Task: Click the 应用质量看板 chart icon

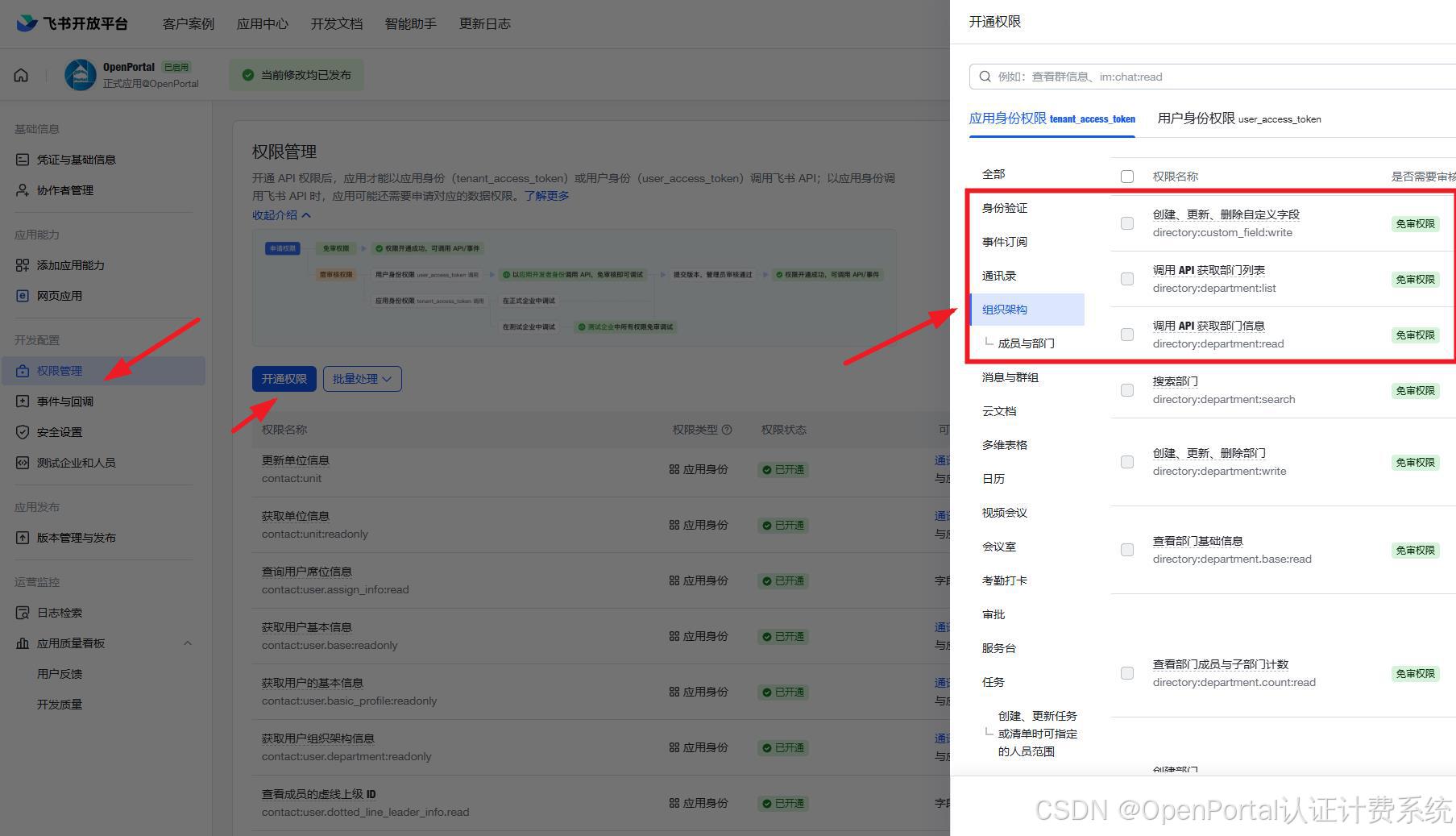Action: (x=23, y=643)
